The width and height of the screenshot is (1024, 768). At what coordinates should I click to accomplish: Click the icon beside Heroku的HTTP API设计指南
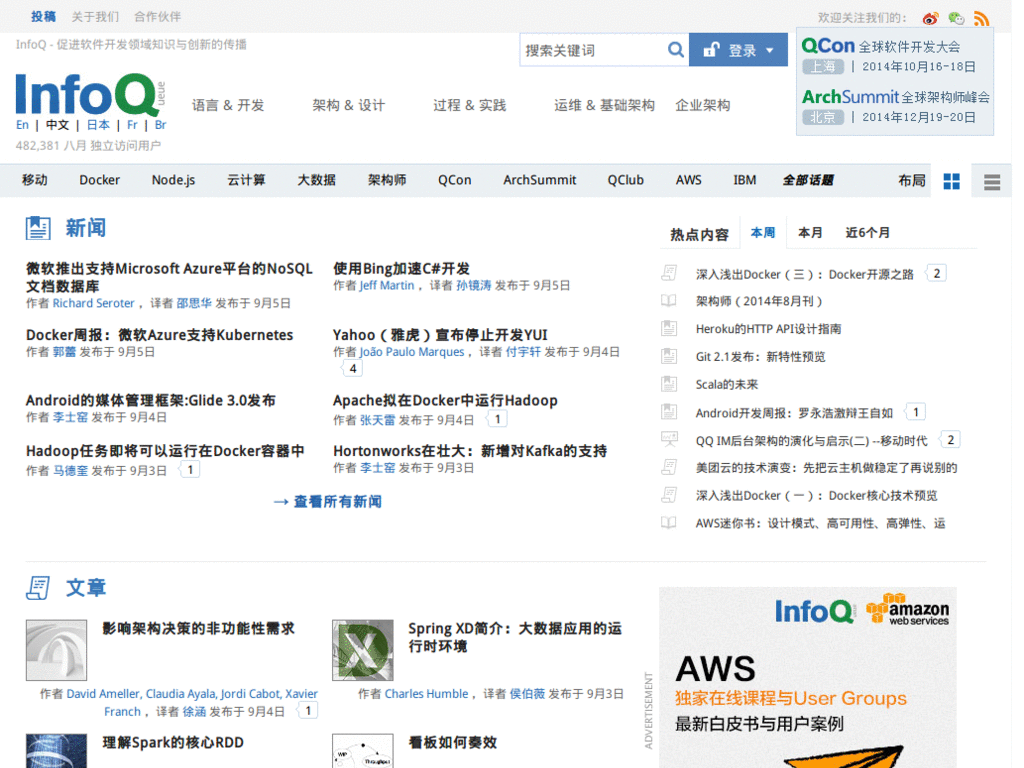(x=669, y=328)
